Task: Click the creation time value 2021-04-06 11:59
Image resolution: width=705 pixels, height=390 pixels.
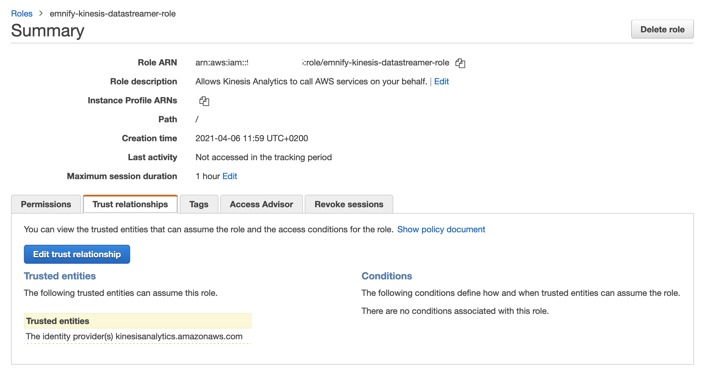Action: tap(252, 138)
